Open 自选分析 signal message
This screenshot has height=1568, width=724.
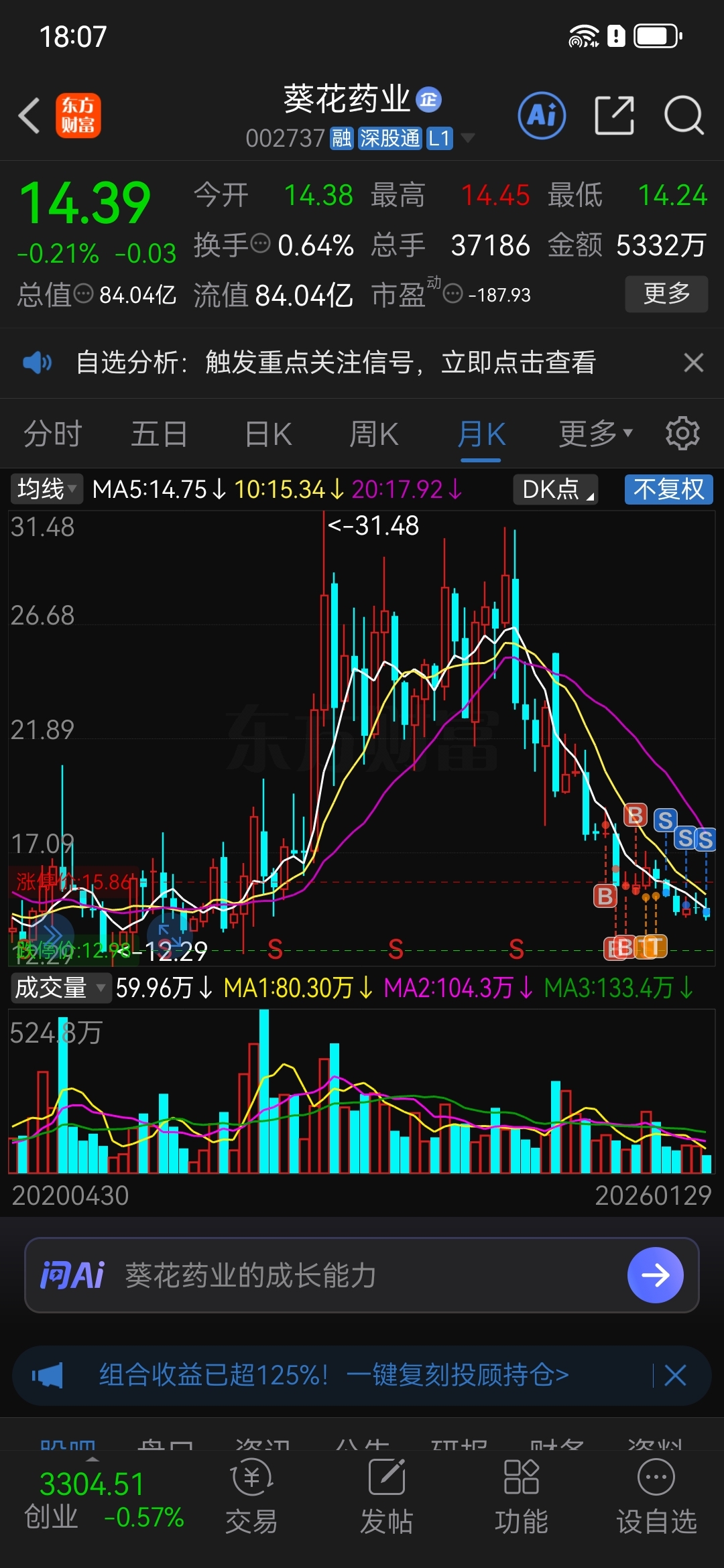(336, 363)
